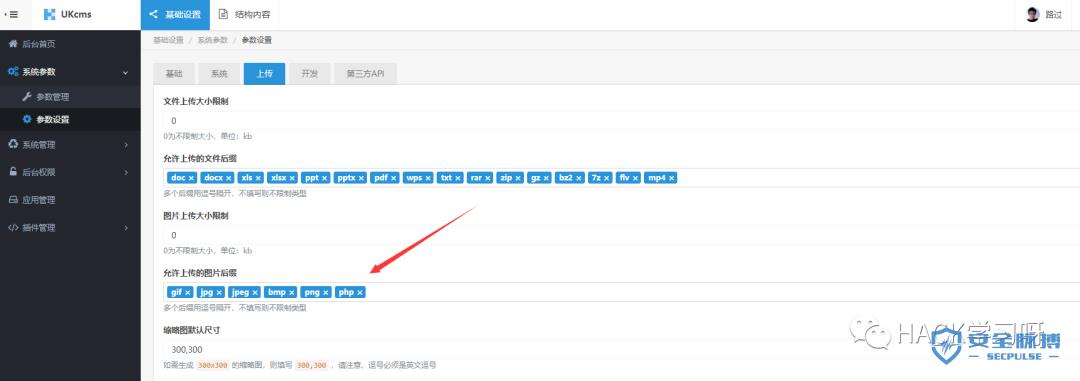Click the 系统参数 breadcrumb link

click(212, 40)
